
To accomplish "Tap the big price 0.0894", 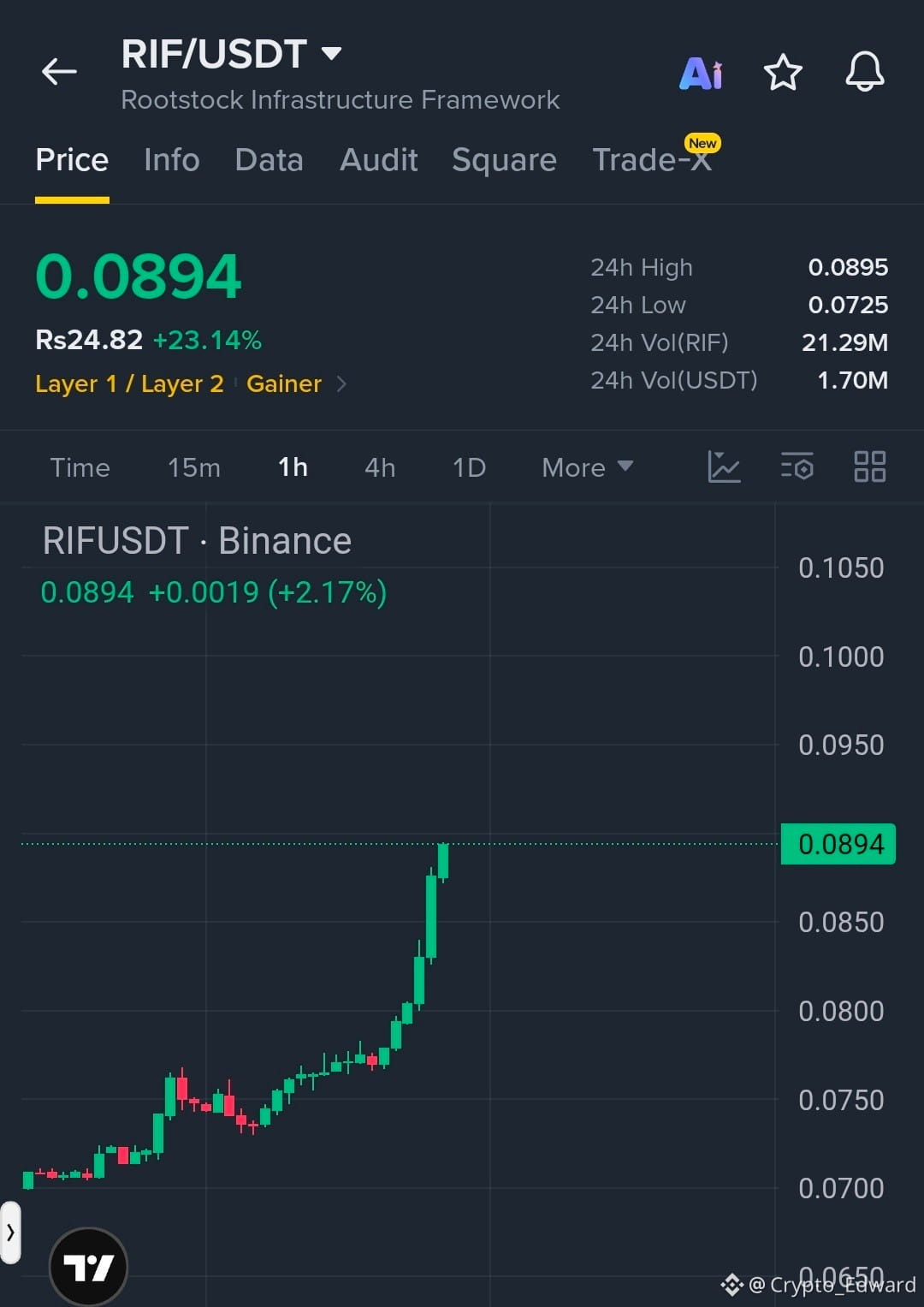I will (x=139, y=276).
